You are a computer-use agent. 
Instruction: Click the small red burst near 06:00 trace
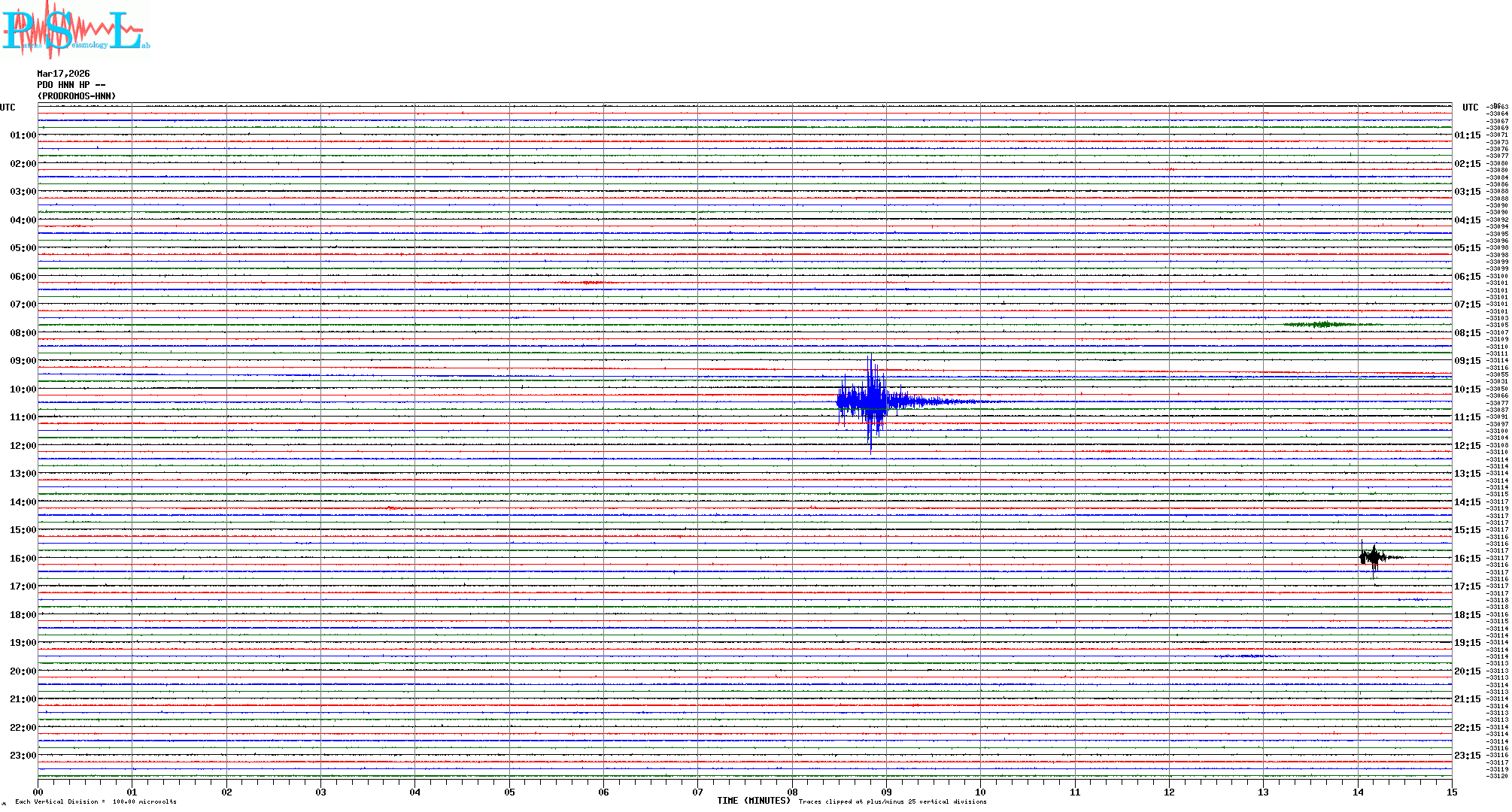tap(591, 283)
